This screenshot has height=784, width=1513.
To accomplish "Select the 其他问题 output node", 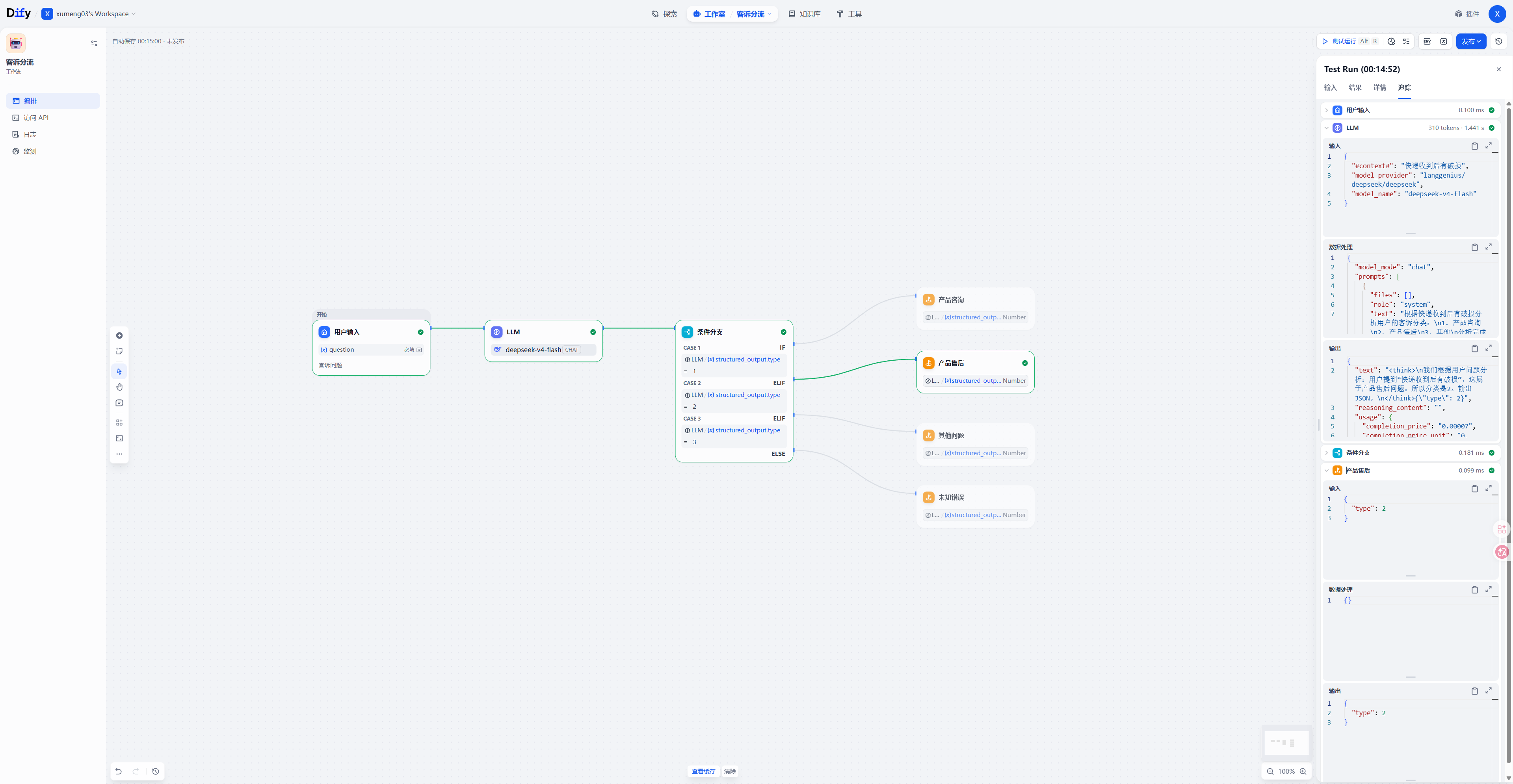I will click(x=975, y=444).
